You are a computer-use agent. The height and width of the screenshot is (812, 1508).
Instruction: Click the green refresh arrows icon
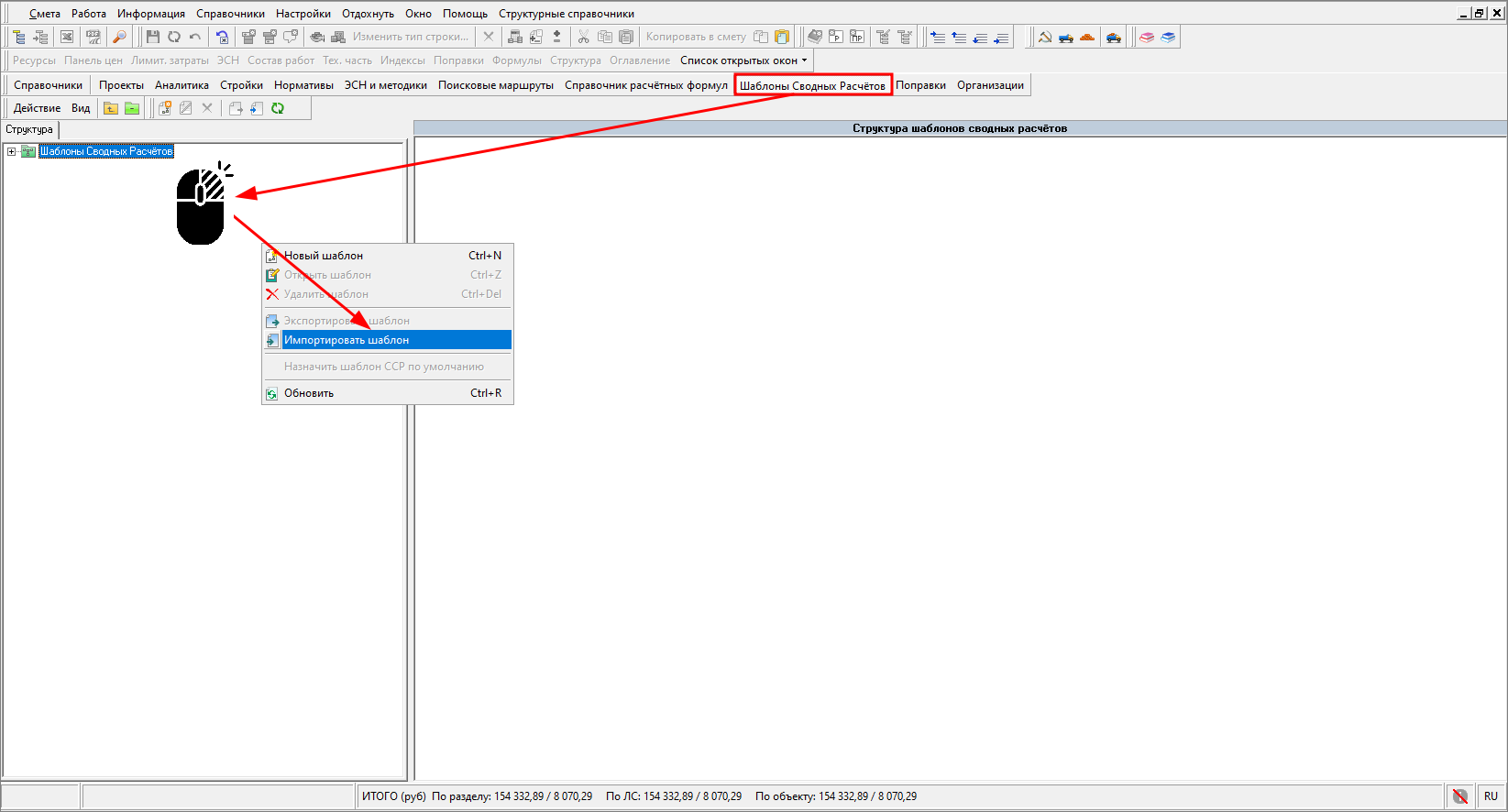point(278,108)
